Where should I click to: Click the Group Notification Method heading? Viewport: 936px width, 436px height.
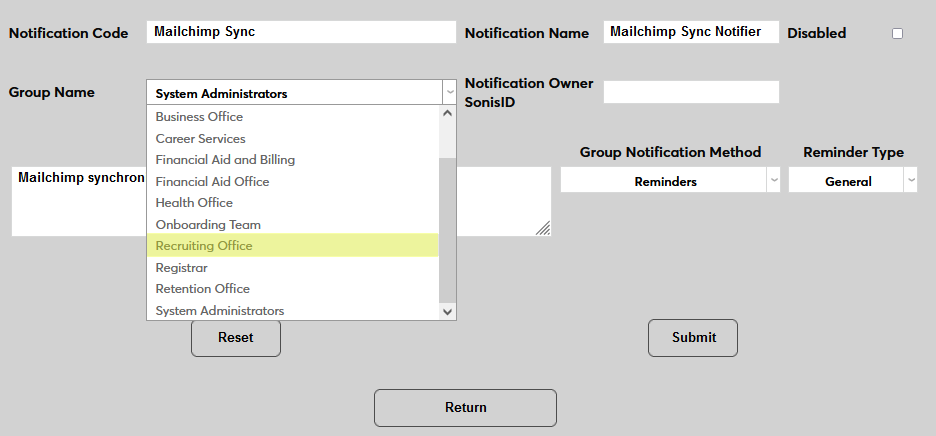pyautogui.click(x=670, y=152)
